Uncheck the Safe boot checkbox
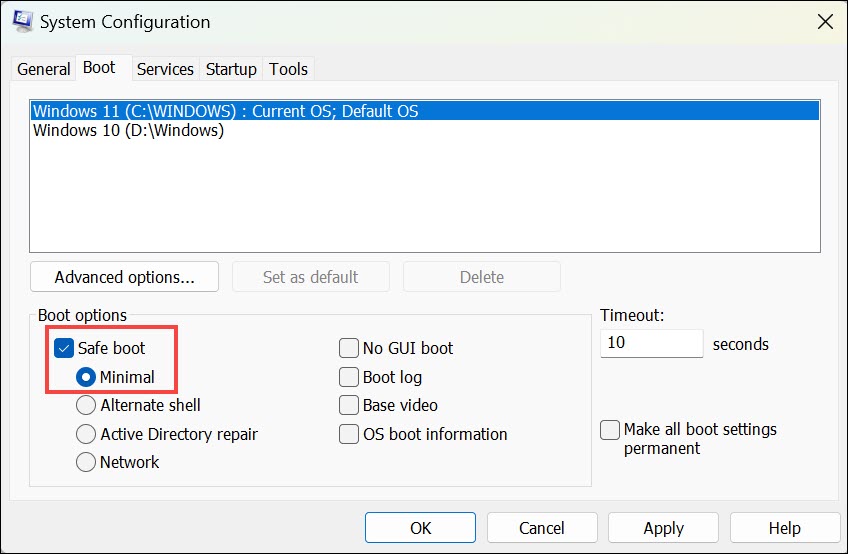The width and height of the screenshot is (848, 554). [64, 348]
